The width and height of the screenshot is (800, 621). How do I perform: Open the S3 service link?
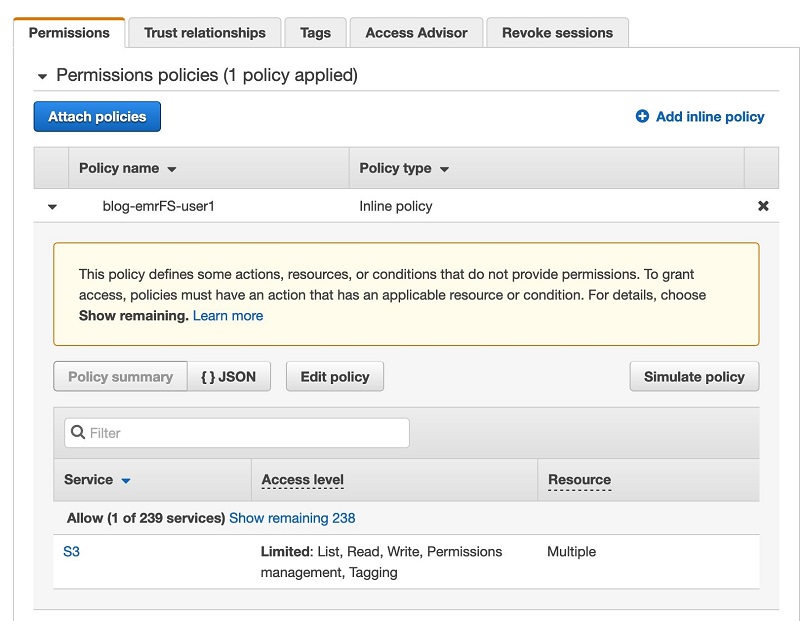click(71, 552)
